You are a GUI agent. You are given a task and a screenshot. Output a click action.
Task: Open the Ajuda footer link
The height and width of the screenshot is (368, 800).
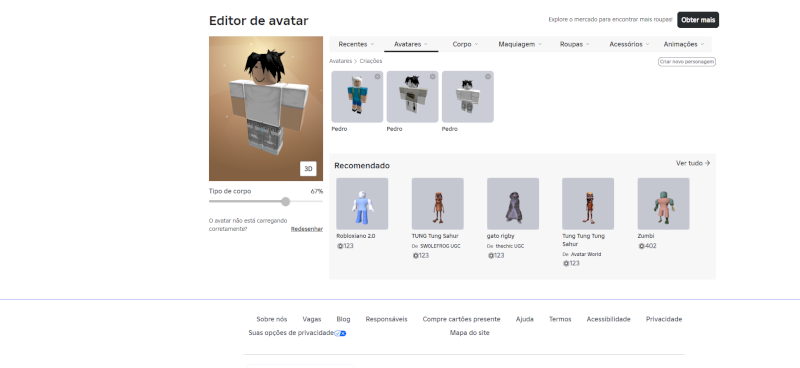click(x=524, y=320)
